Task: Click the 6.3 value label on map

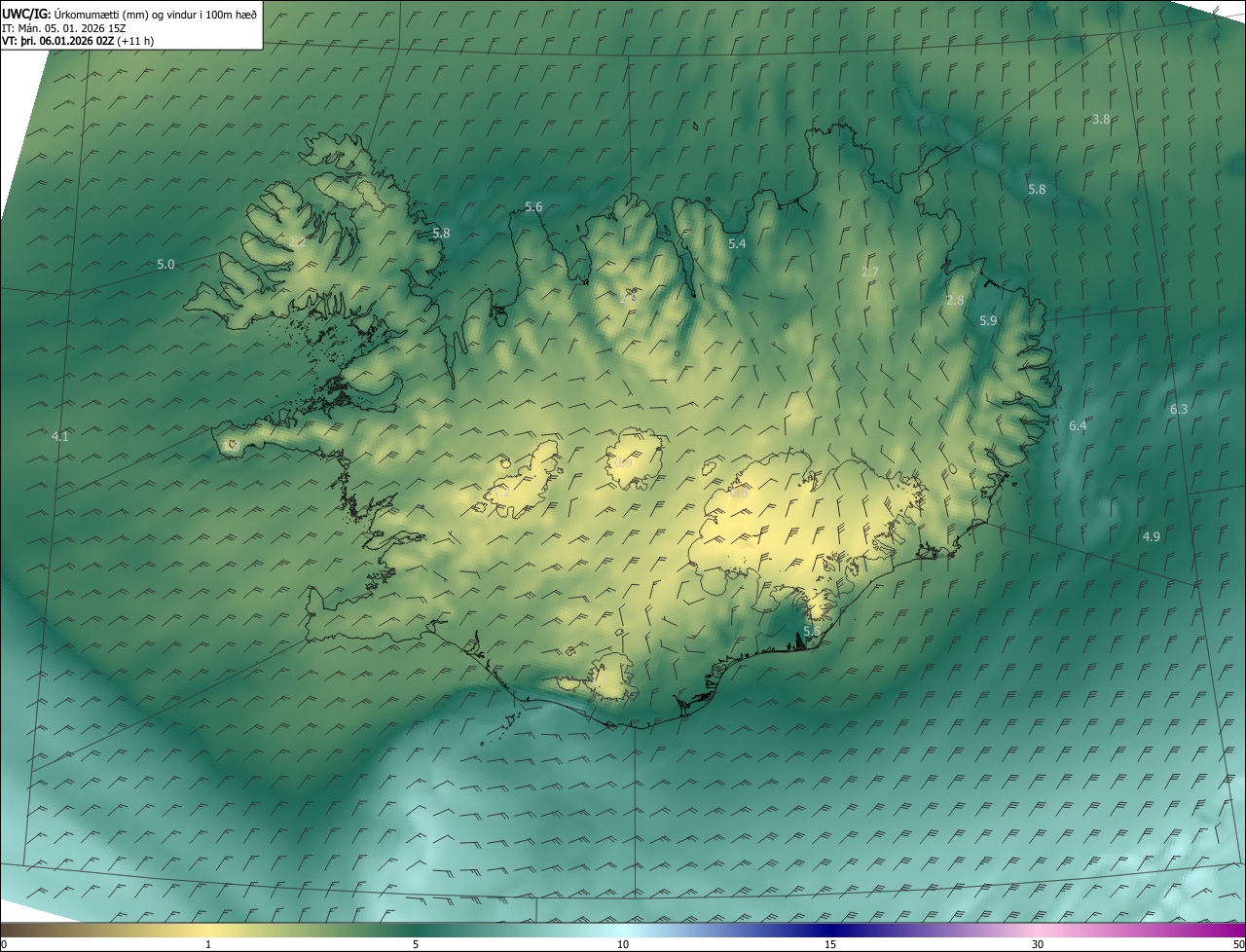Action: pyautogui.click(x=1179, y=409)
